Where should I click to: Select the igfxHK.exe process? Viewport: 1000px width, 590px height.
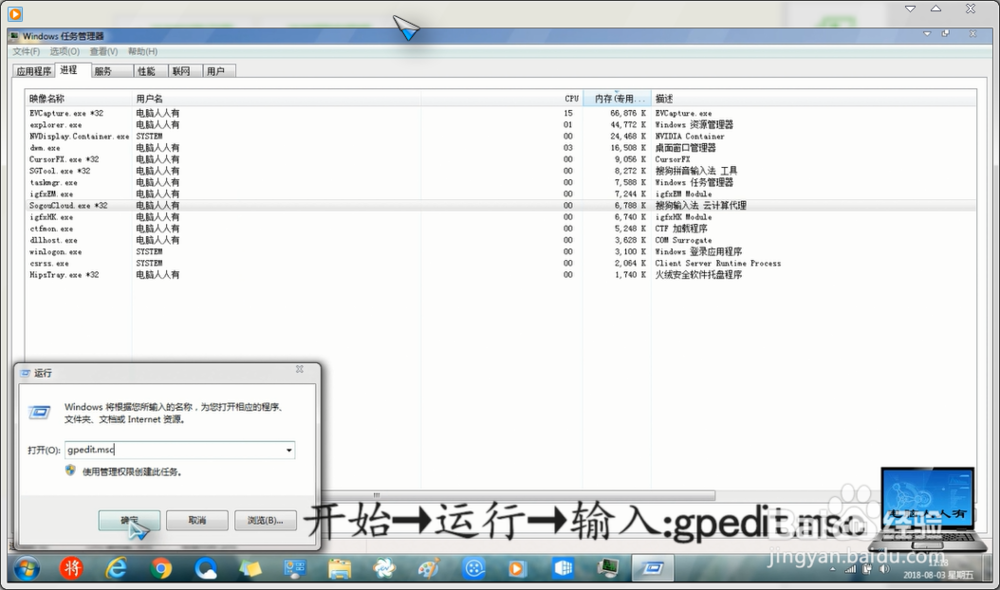click(x=500, y=217)
